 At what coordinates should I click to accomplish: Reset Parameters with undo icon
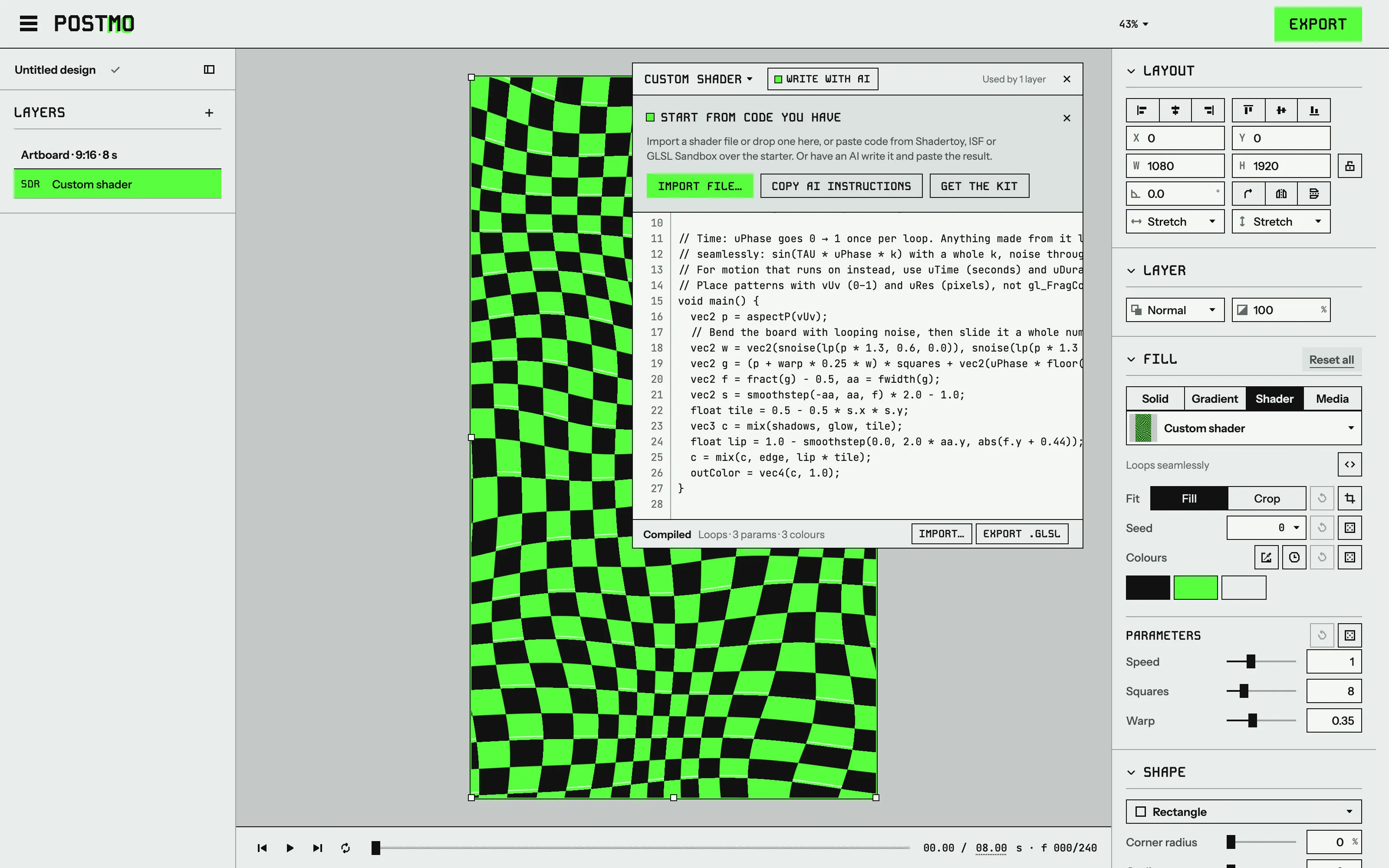[x=1322, y=635]
